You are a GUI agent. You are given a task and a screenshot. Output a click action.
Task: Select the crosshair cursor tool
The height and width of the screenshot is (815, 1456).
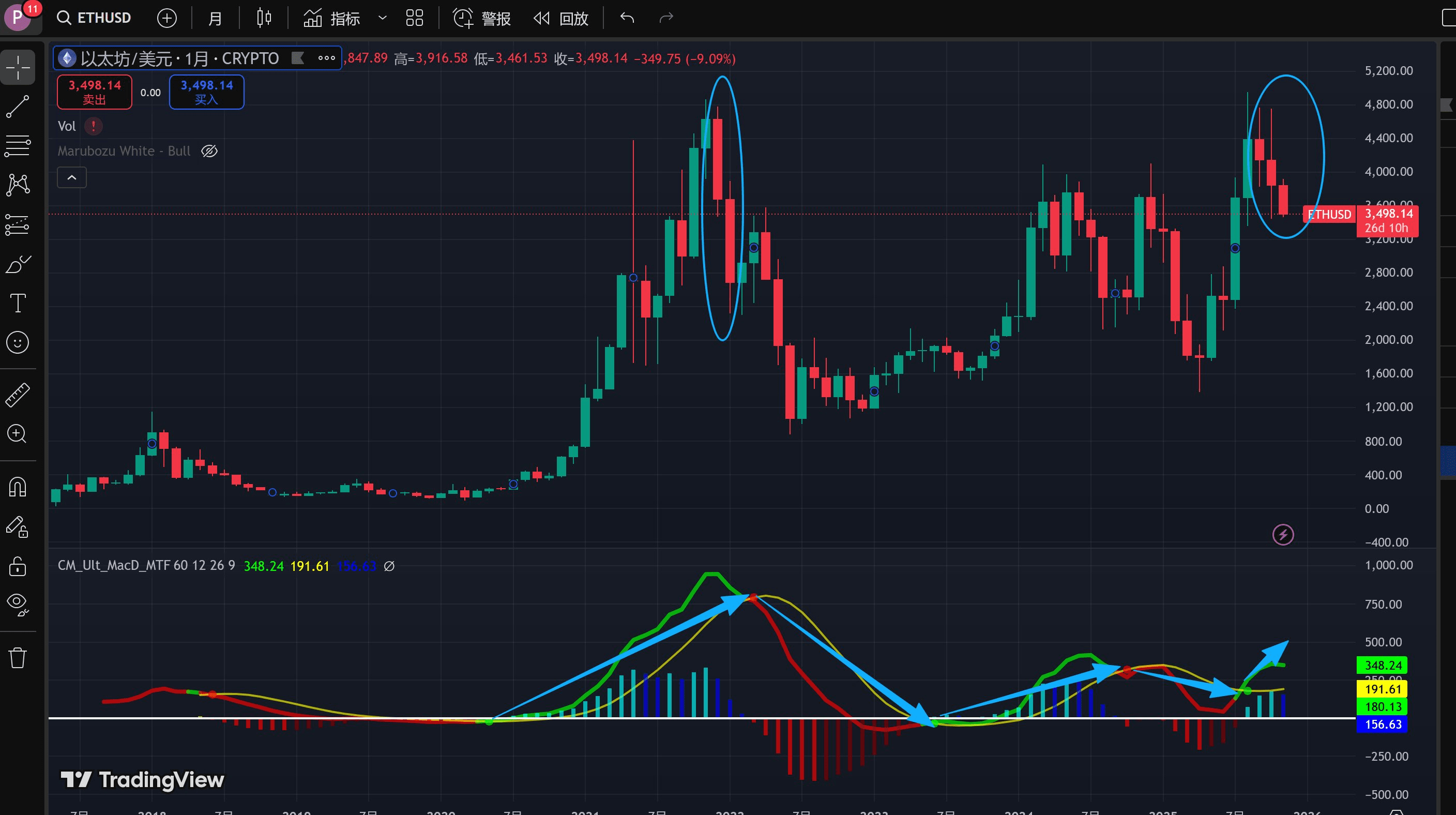click(18, 67)
